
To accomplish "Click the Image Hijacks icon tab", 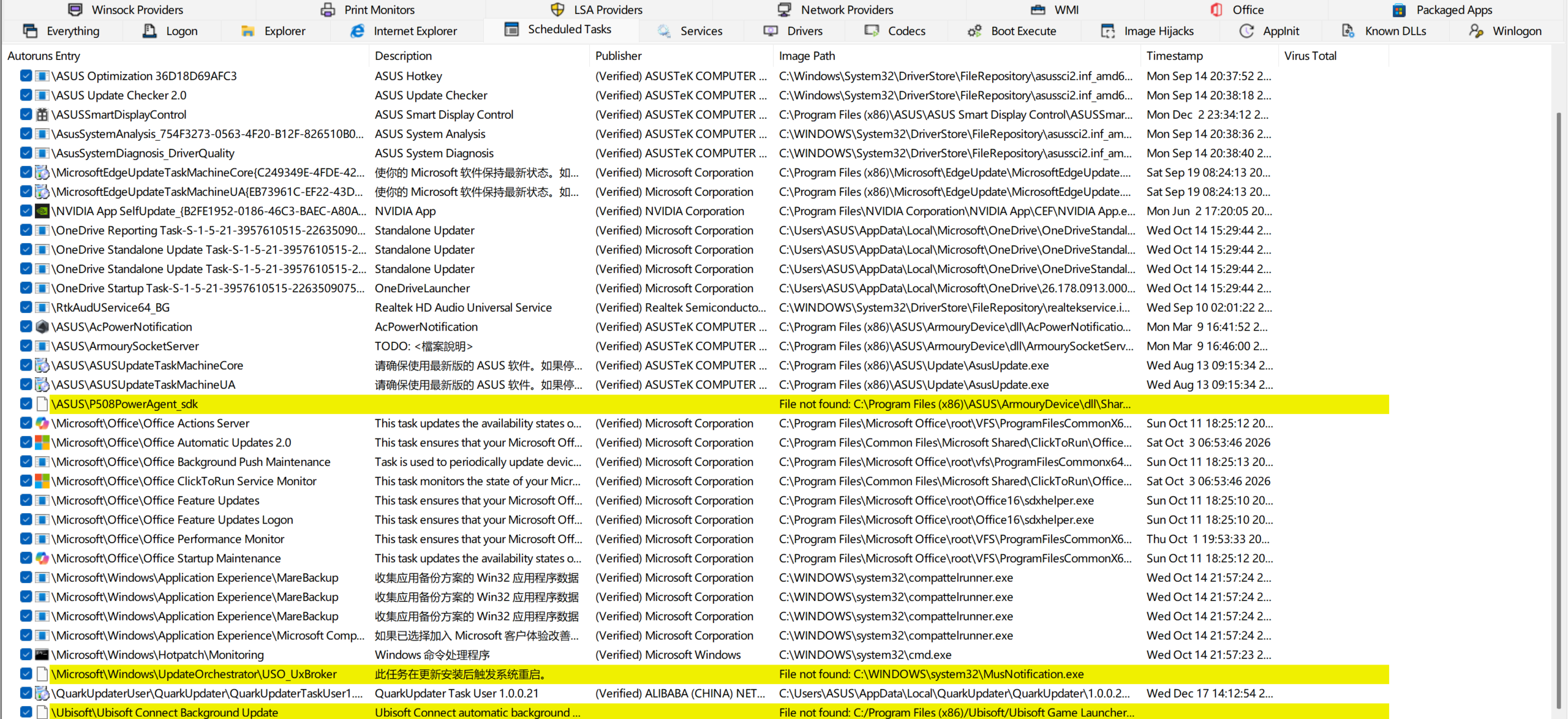I will [1107, 31].
